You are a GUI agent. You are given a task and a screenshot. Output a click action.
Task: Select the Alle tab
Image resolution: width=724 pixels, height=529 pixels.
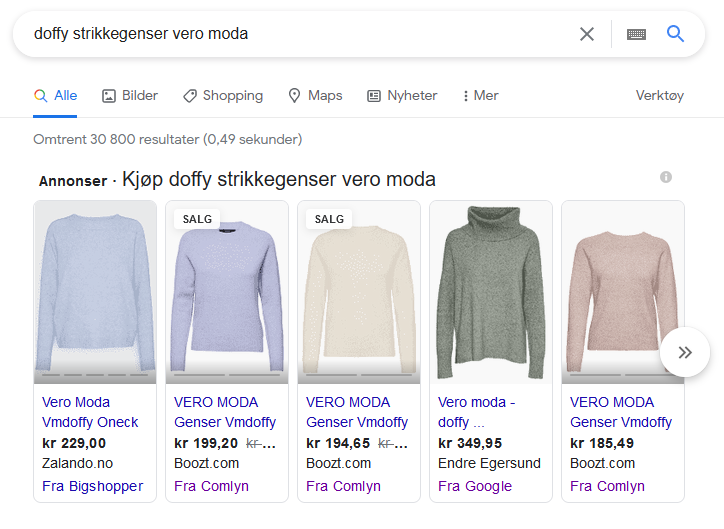(55, 96)
